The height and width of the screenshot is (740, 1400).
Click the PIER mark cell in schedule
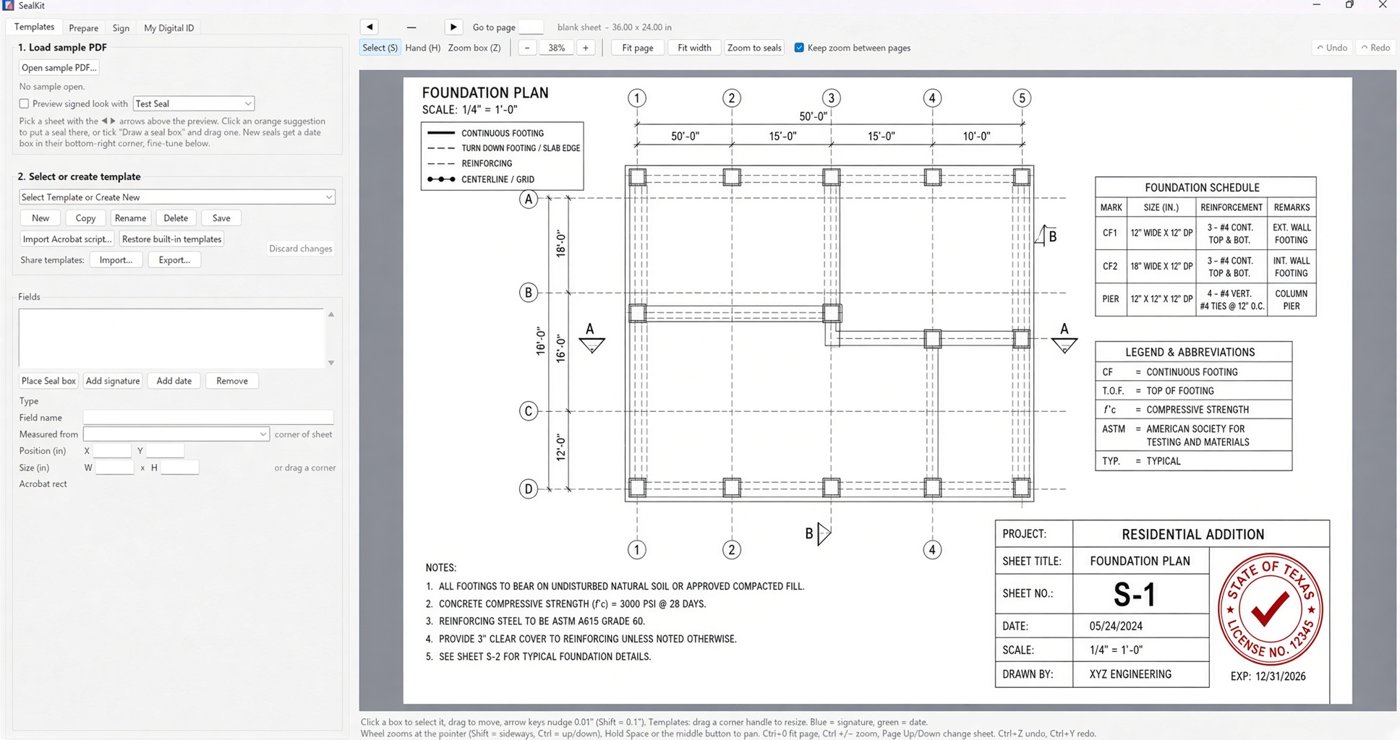[1109, 300]
